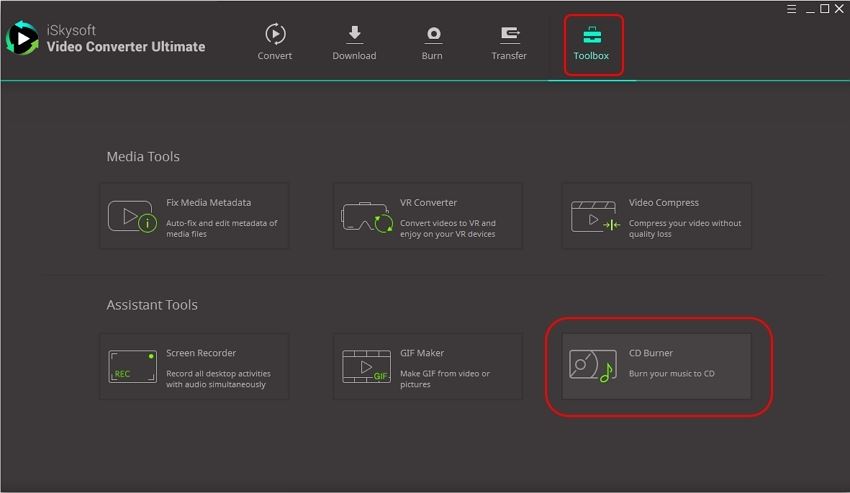This screenshot has height=493, width=850.
Task: Close the iSkysoft Video Converter window
Action: [x=840, y=9]
